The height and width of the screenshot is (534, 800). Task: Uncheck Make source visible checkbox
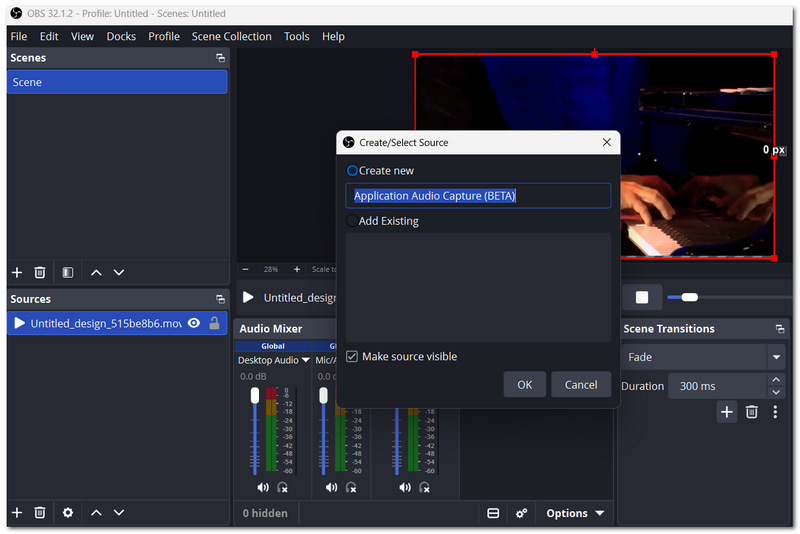click(x=352, y=356)
